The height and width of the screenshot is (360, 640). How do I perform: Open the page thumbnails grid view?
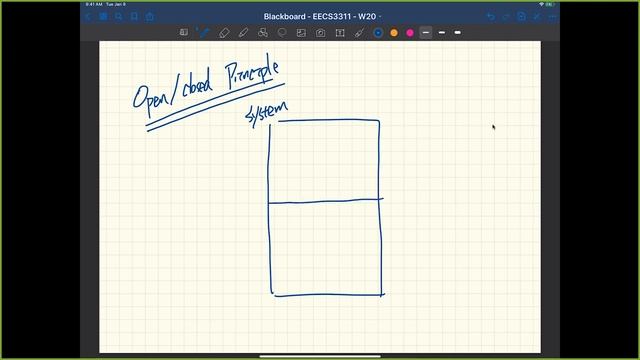103,17
